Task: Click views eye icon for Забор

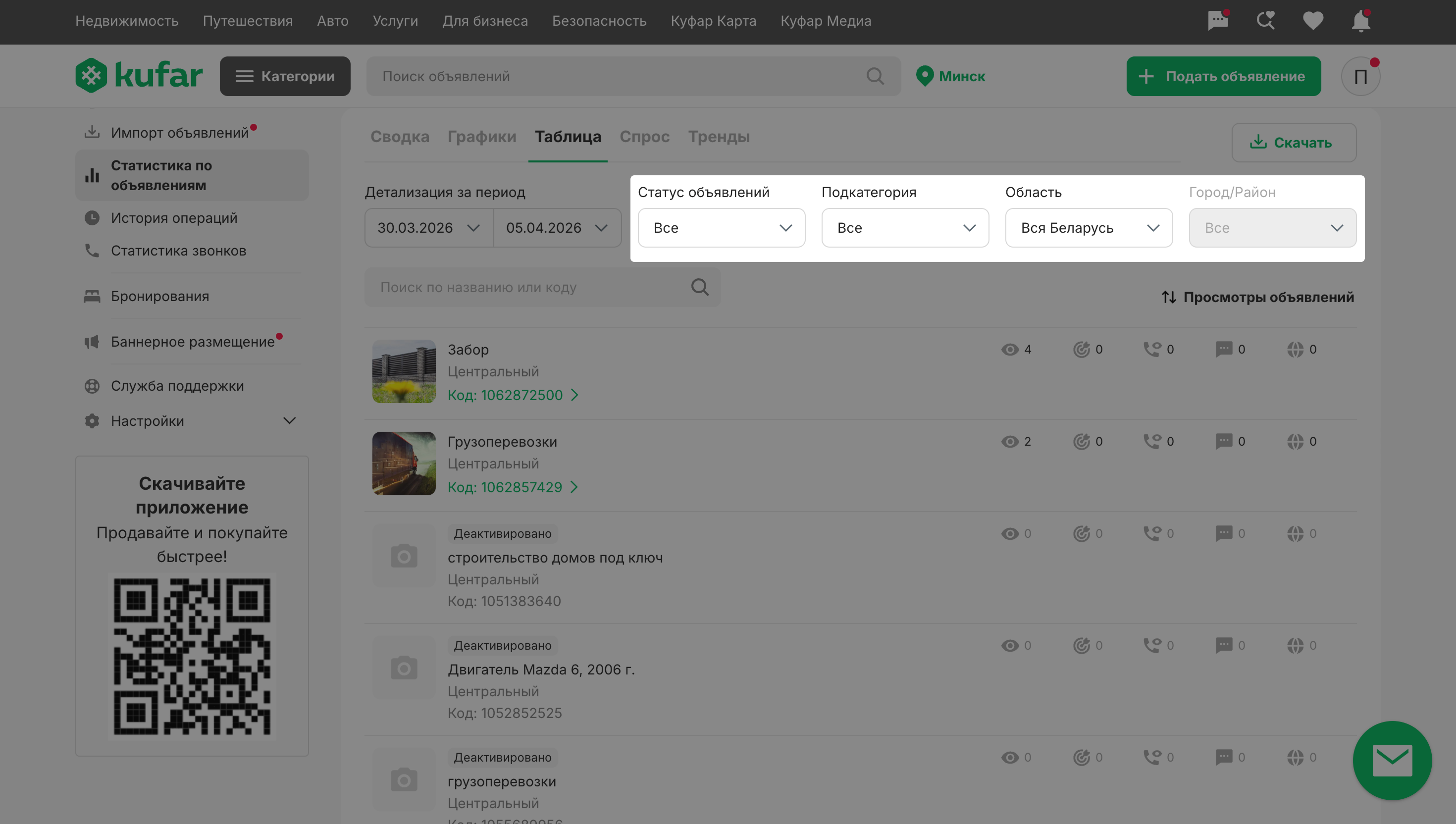Action: pyautogui.click(x=1009, y=350)
